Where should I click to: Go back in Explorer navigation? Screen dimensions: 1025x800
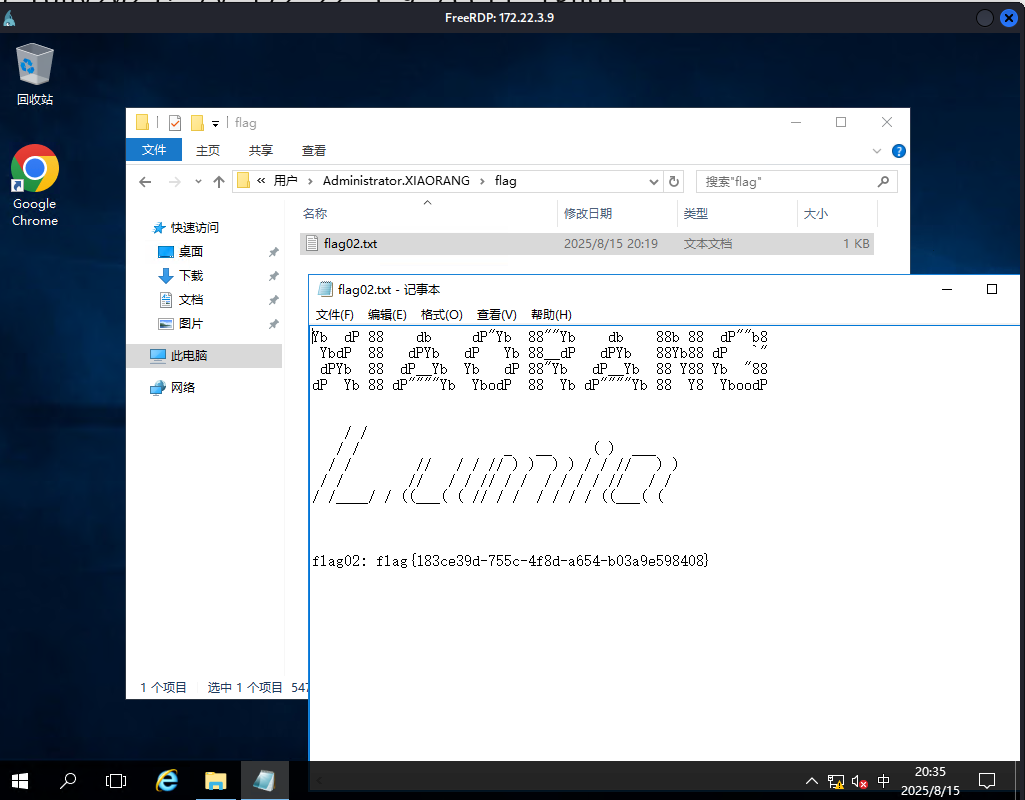(145, 182)
